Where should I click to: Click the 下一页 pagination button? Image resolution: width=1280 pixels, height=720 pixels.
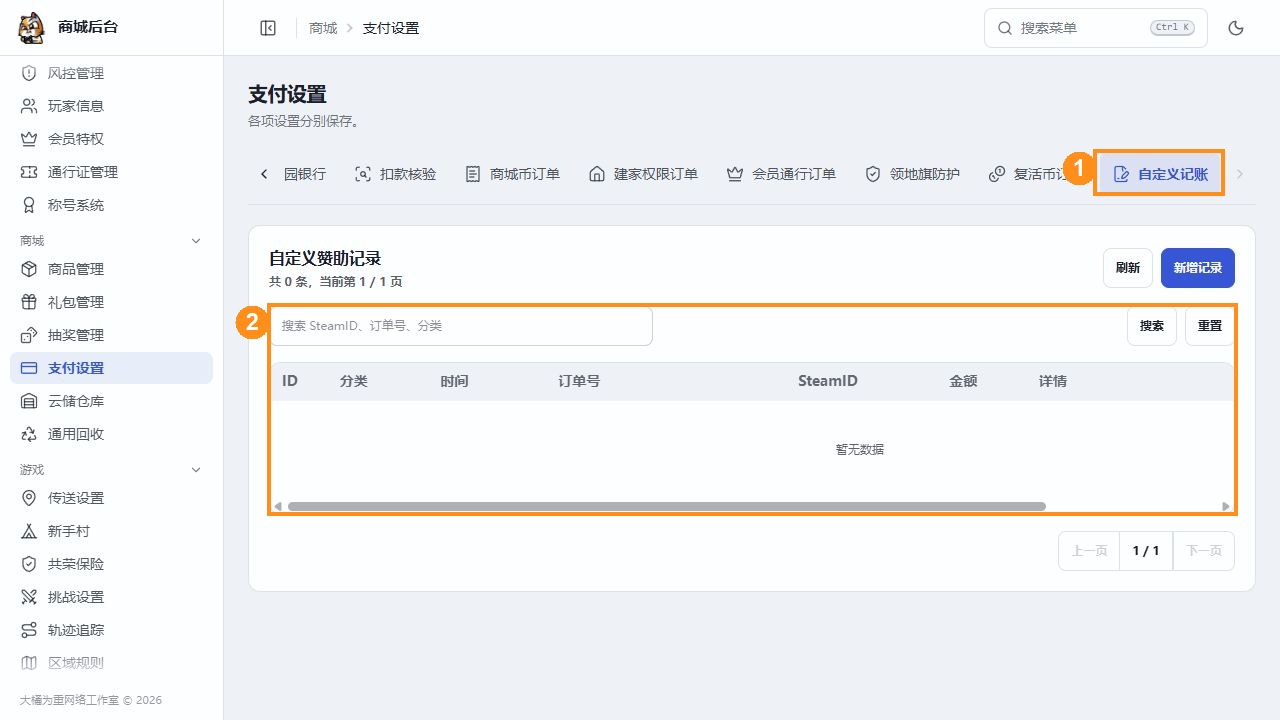(1204, 551)
